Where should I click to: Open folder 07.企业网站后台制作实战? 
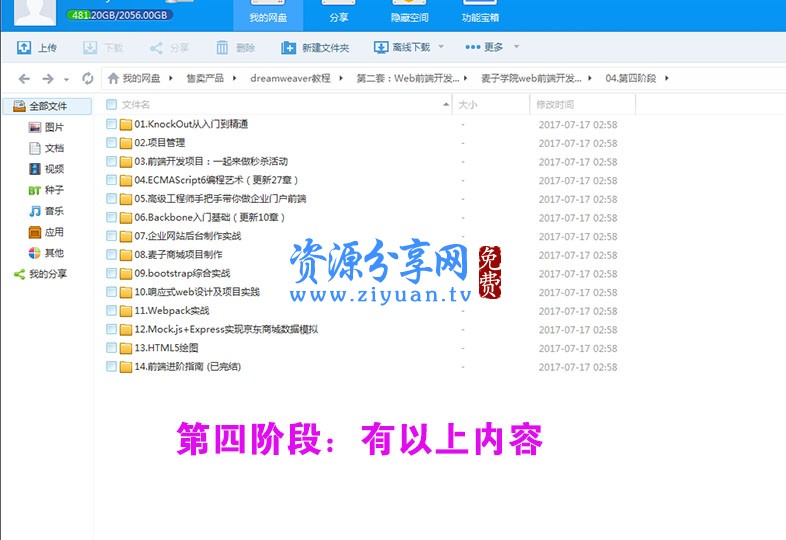coord(187,236)
